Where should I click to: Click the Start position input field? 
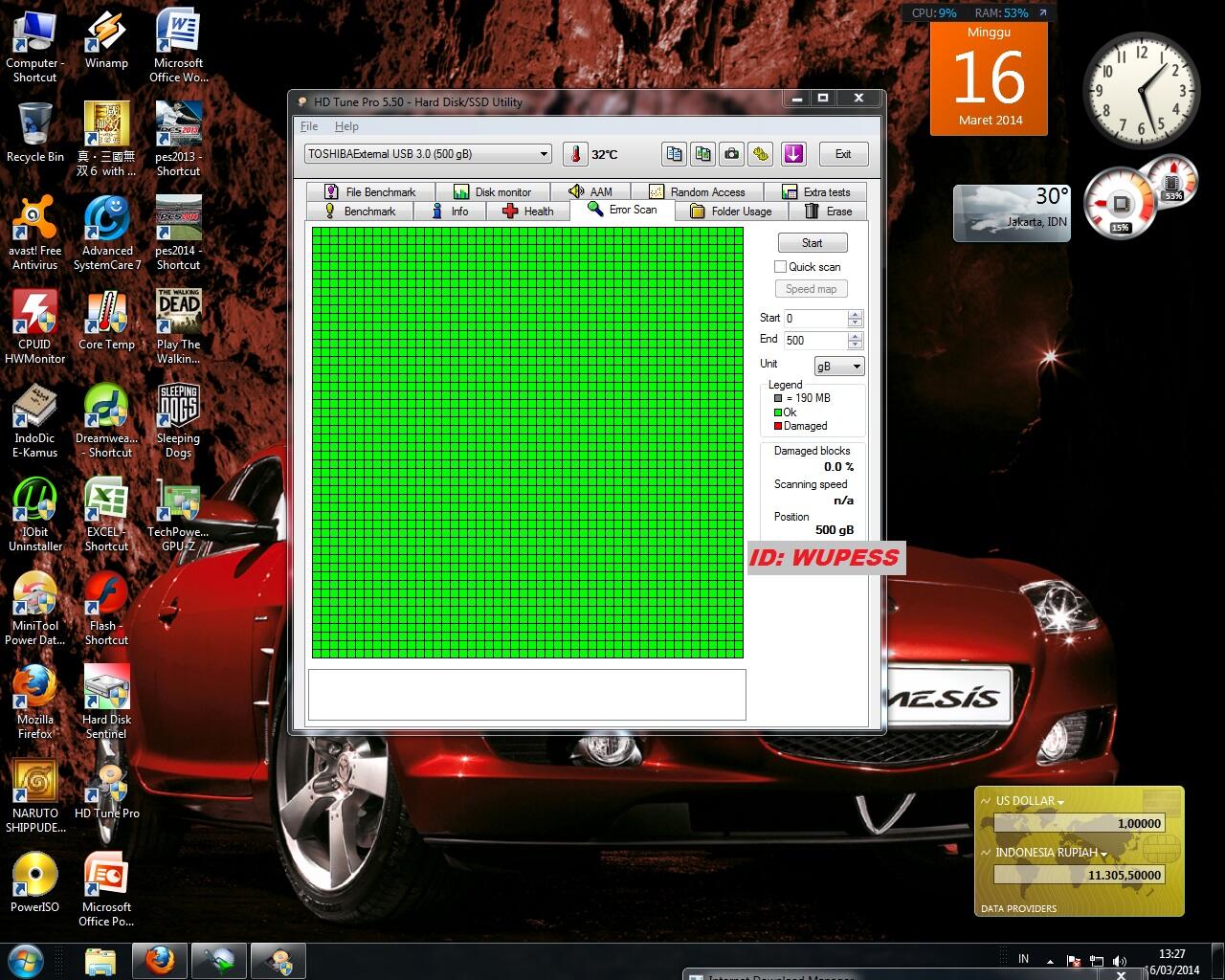[x=814, y=318]
